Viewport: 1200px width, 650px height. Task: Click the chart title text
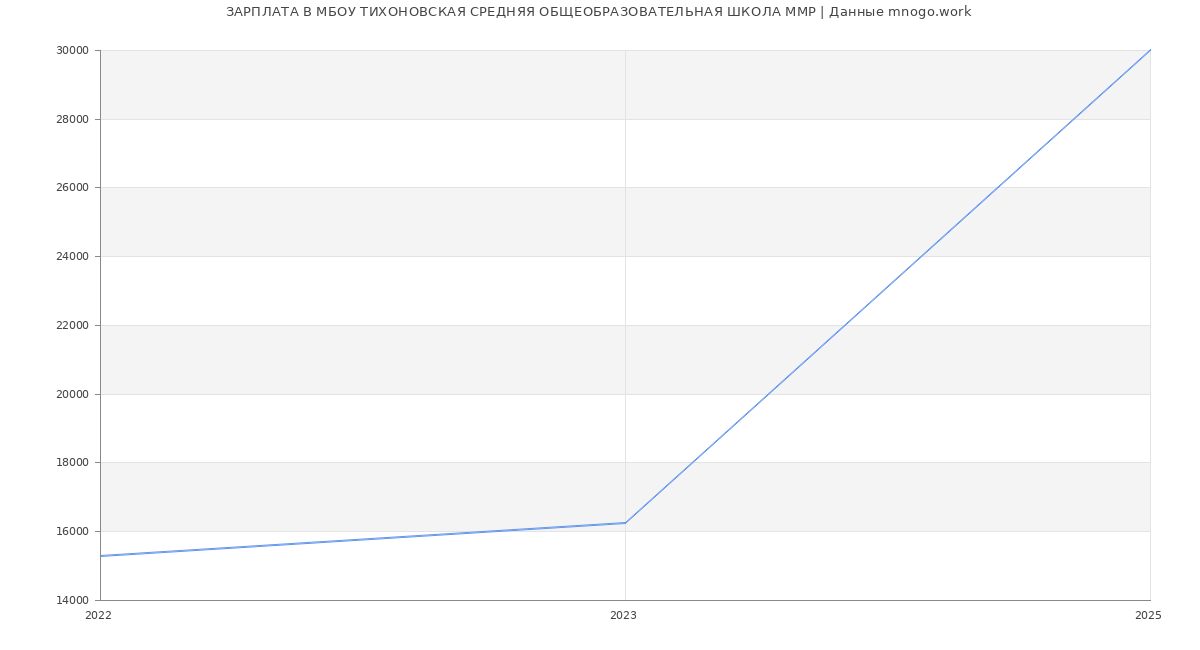pyautogui.click(x=598, y=12)
